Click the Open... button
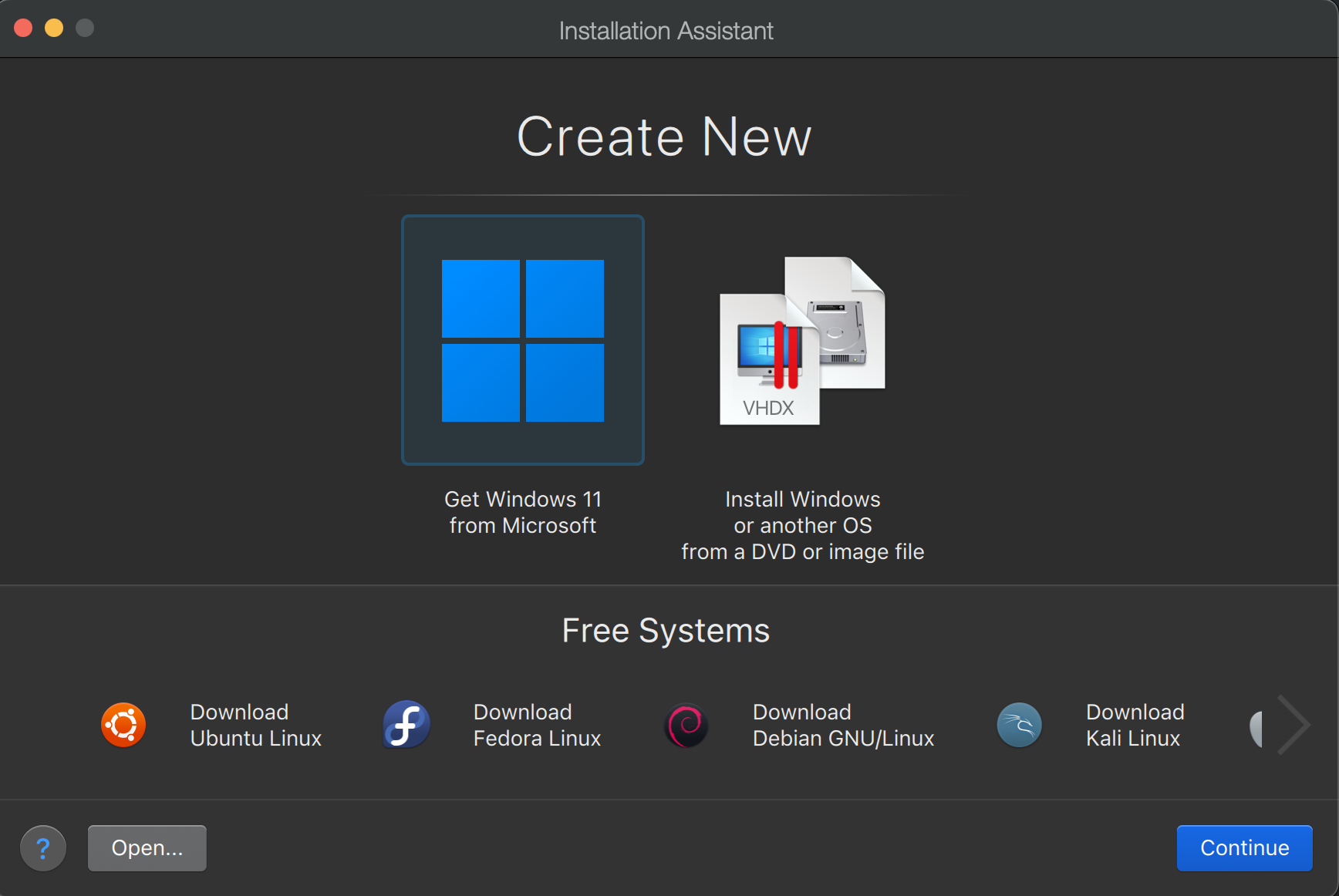Image resolution: width=1339 pixels, height=896 pixels. pyautogui.click(x=147, y=848)
